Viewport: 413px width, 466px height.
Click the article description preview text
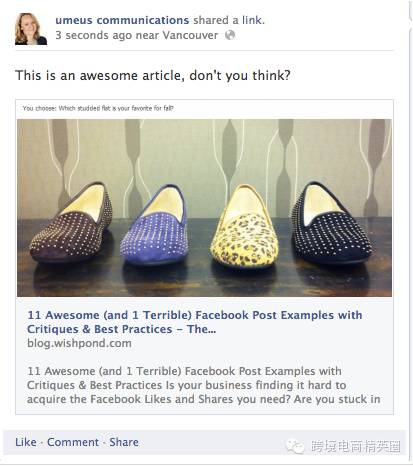tap(203, 385)
